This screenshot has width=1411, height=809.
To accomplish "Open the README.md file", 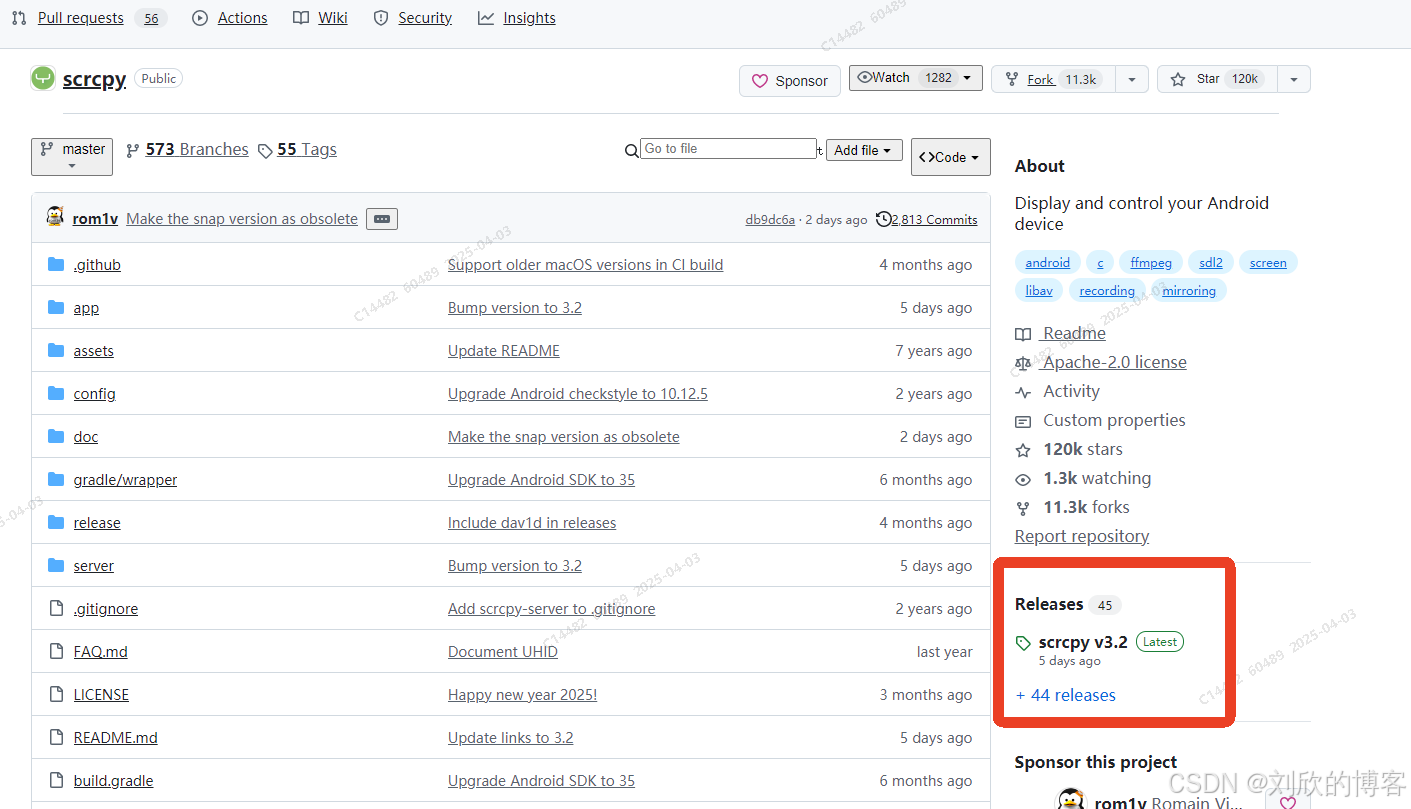I will (x=115, y=738).
